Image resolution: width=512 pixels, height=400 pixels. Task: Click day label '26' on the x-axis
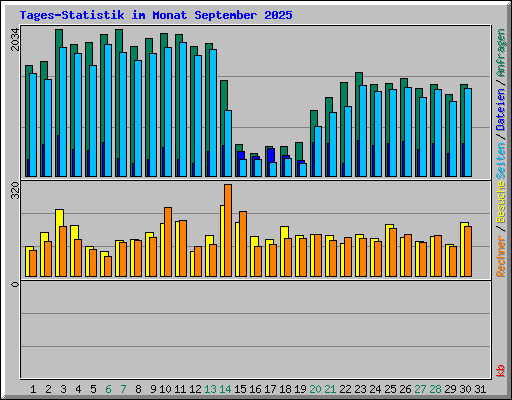pyautogui.click(x=405, y=389)
